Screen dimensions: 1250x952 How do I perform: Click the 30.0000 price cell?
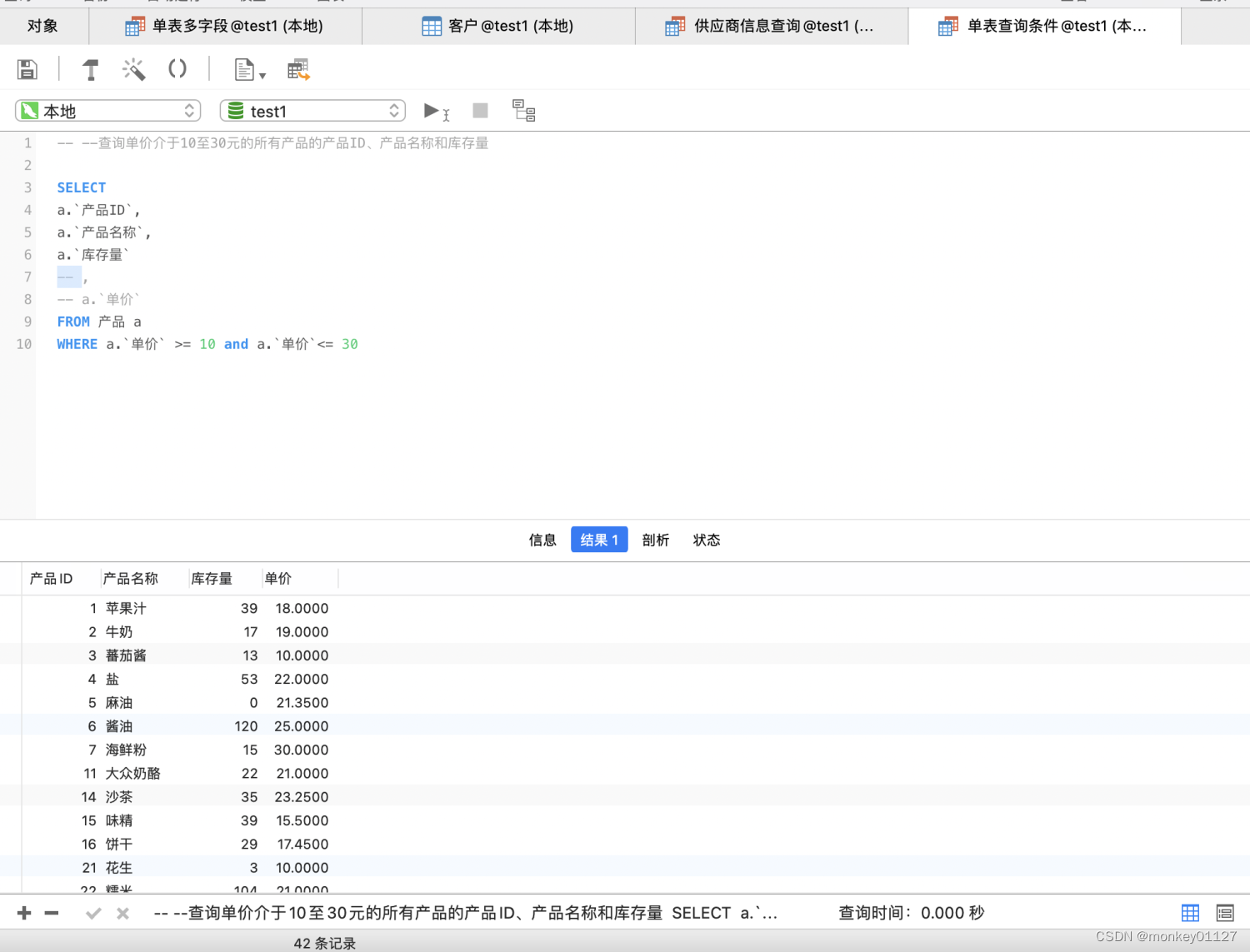point(300,750)
